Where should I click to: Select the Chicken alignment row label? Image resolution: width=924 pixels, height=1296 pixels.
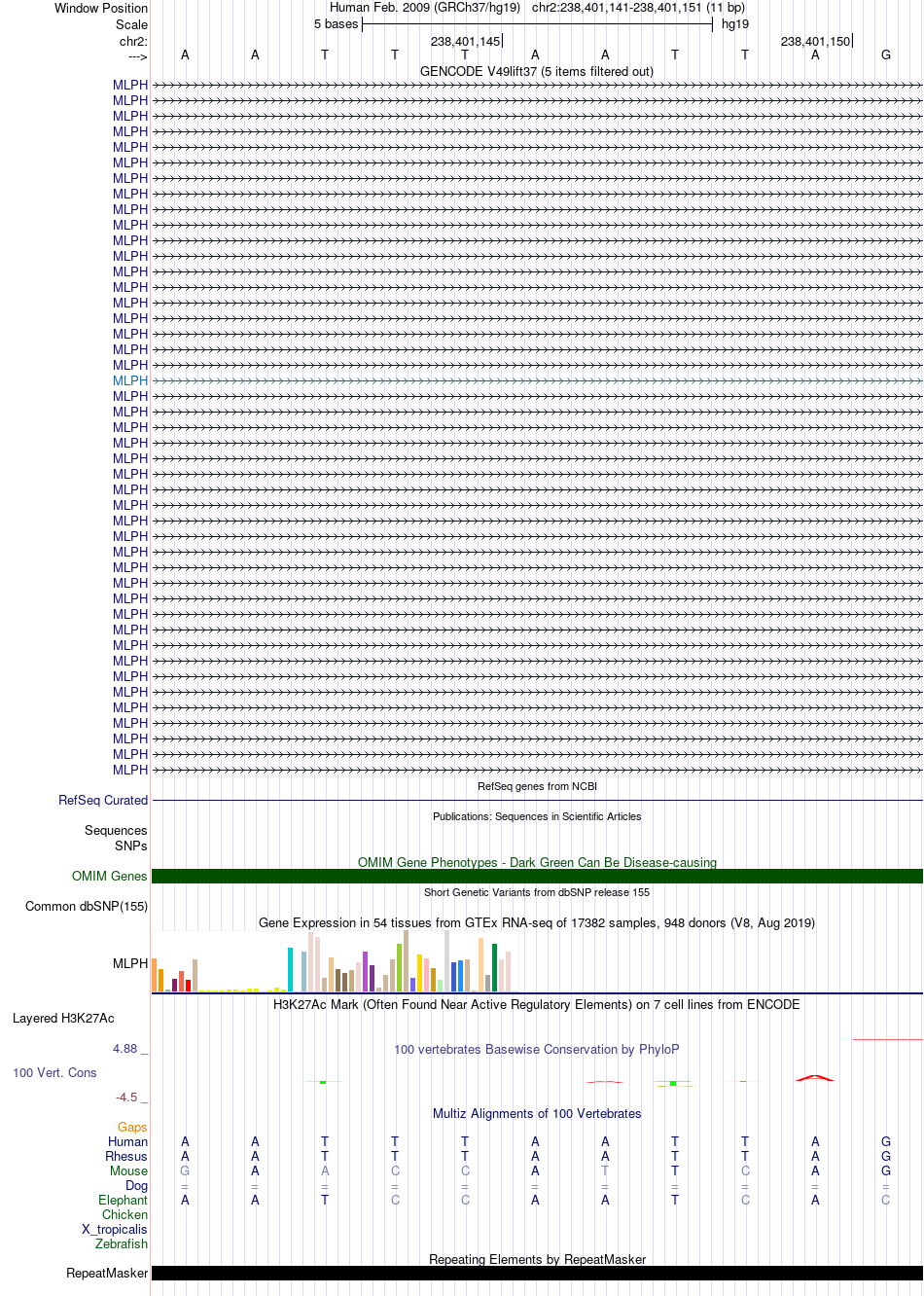click(125, 1215)
